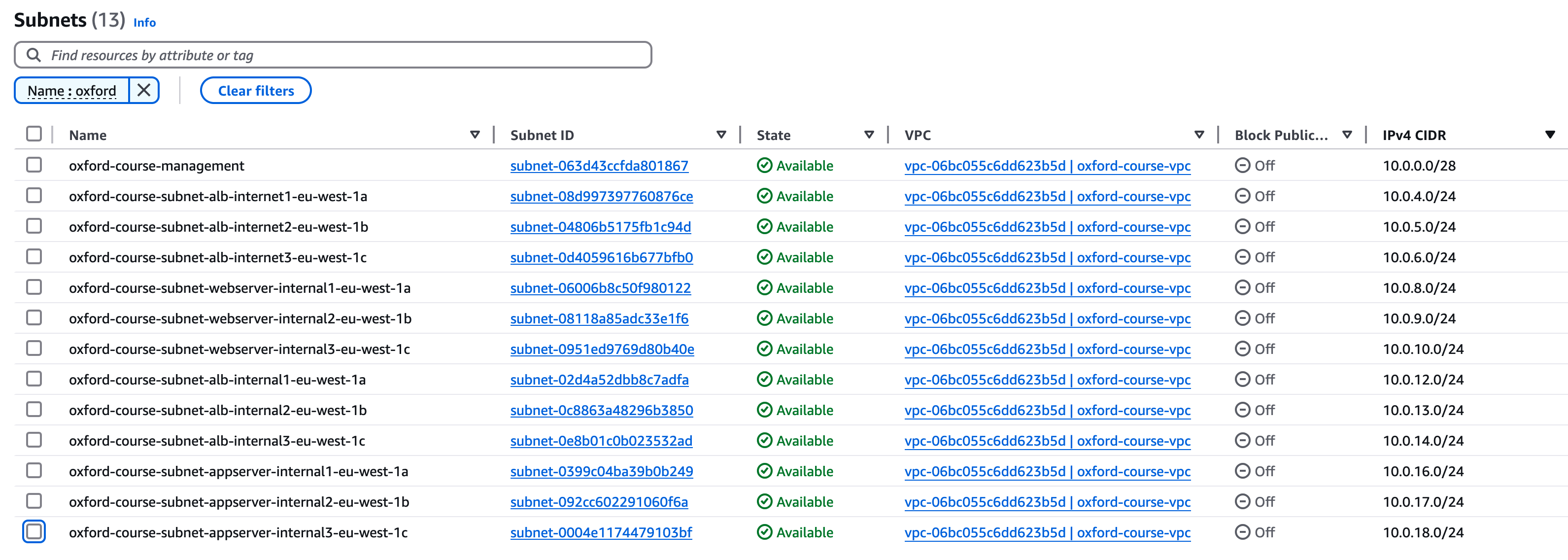Image resolution: width=1568 pixels, height=560 pixels.
Task: Toggle the select-all subnets checkbox
Action: (34, 134)
